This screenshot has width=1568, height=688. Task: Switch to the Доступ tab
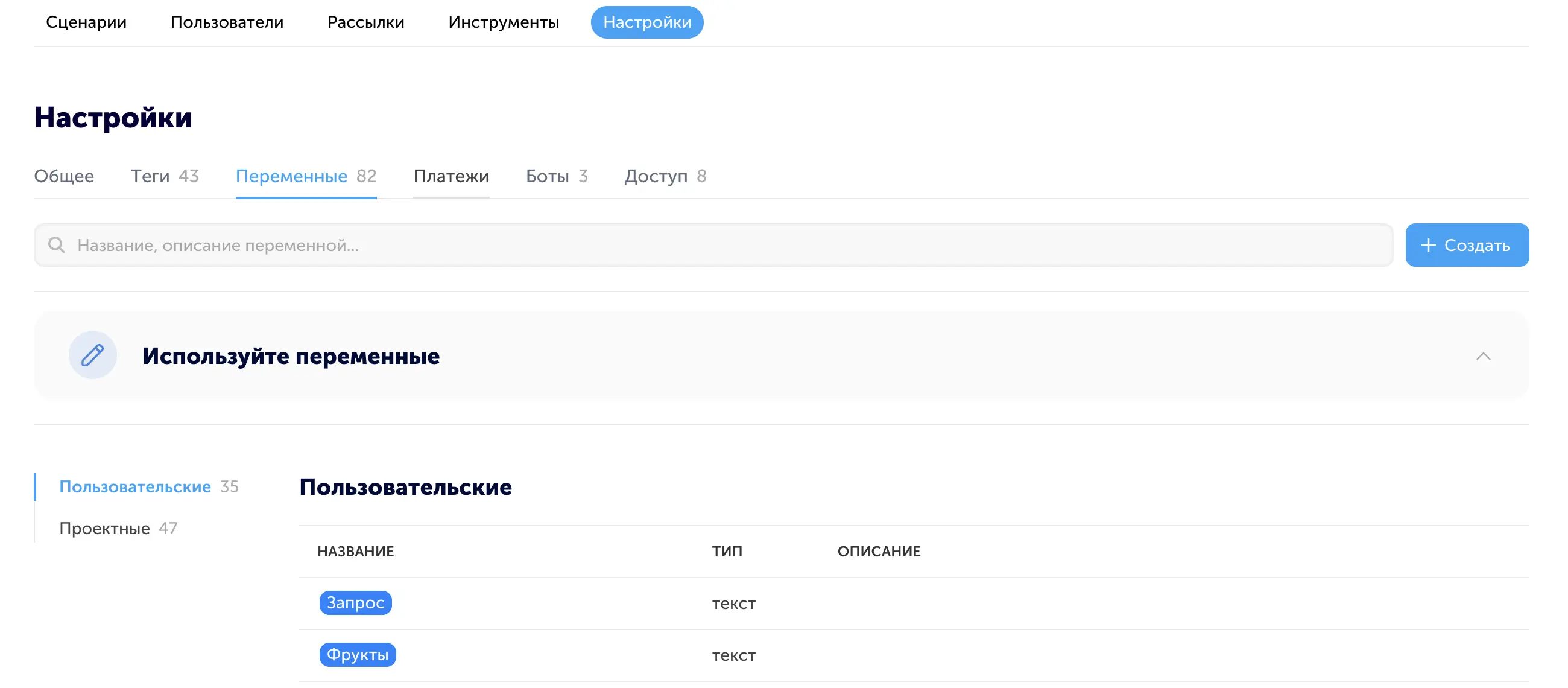[665, 176]
